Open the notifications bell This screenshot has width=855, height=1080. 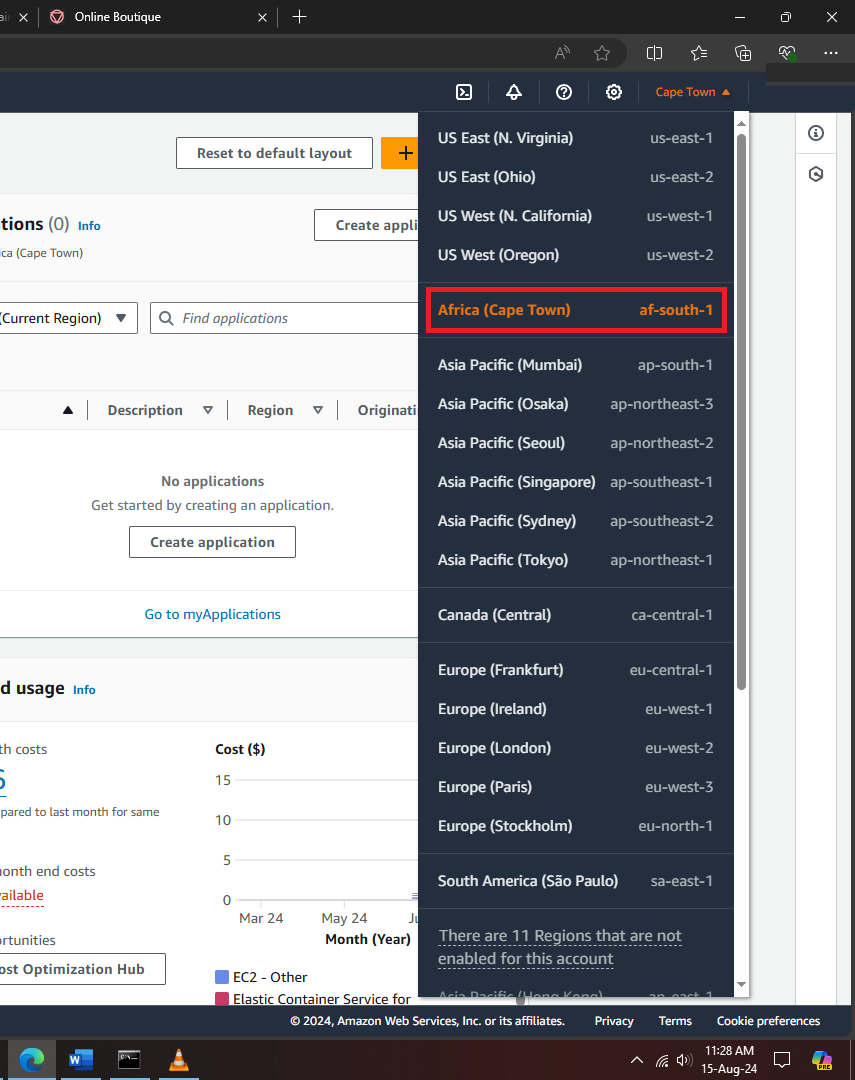coord(514,92)
